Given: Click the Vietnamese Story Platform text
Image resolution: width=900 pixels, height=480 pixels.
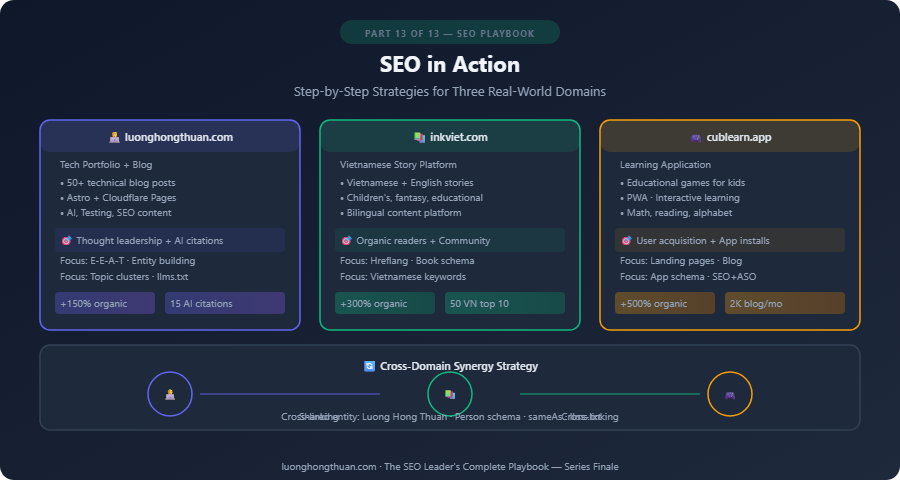Looking at the screenshot, I should 398,165.
